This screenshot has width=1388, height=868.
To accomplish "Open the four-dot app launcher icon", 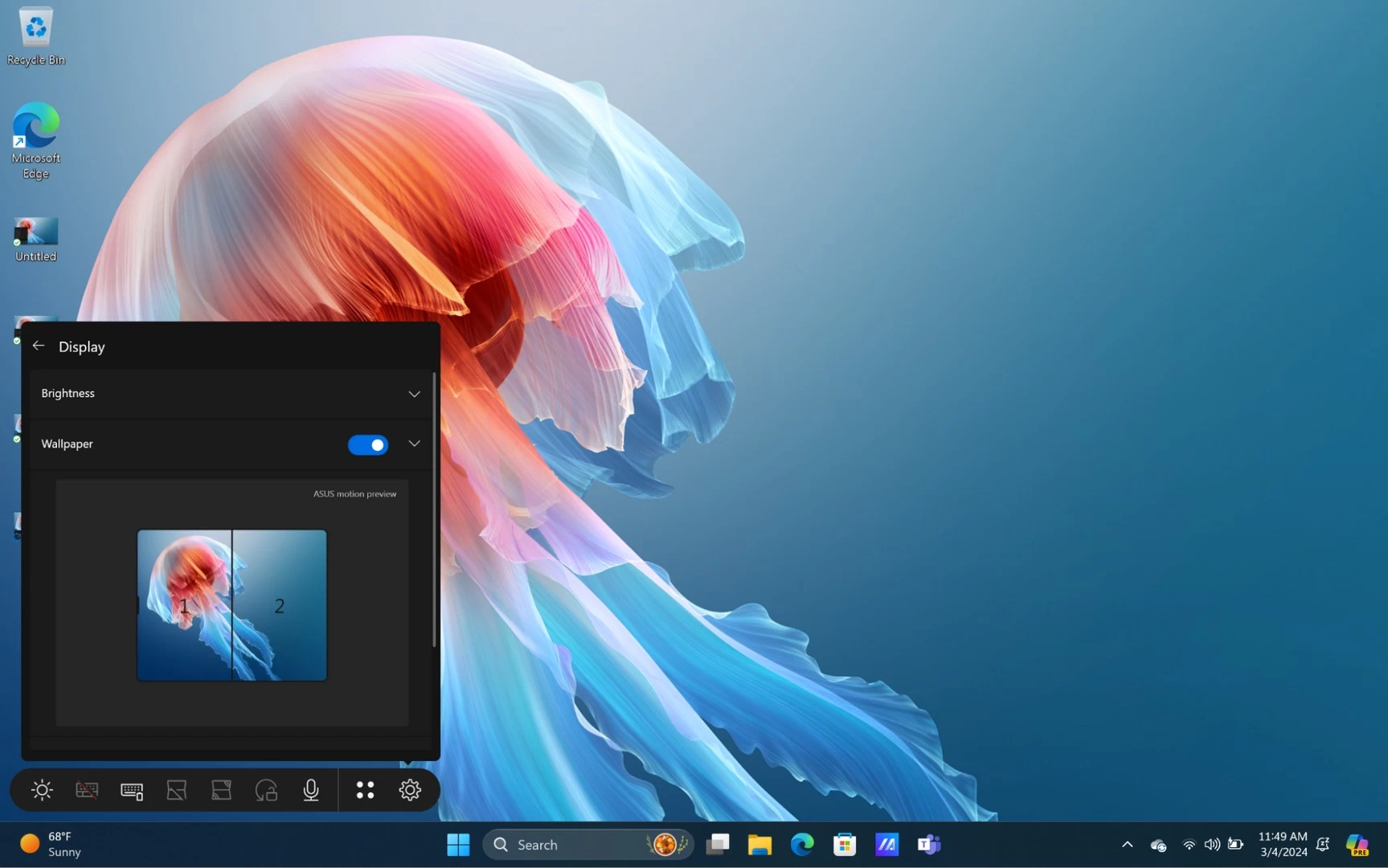I will click(x=365, y=790).
